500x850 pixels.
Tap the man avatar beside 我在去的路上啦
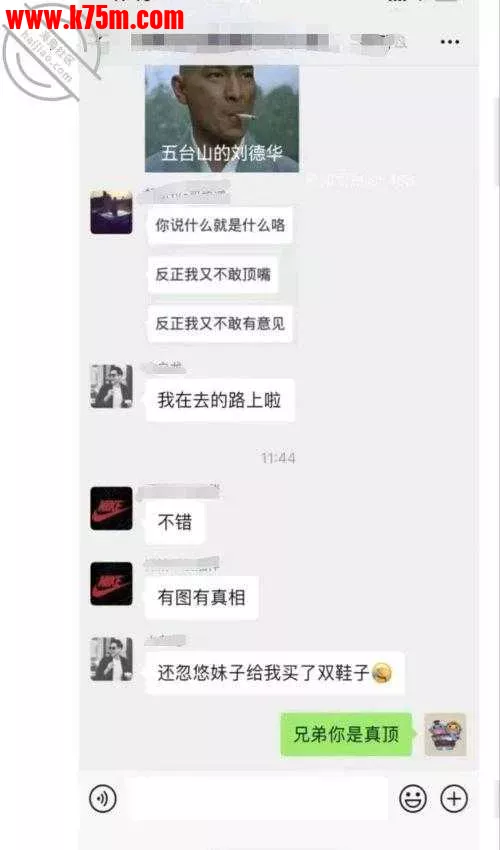click(111, 387)
